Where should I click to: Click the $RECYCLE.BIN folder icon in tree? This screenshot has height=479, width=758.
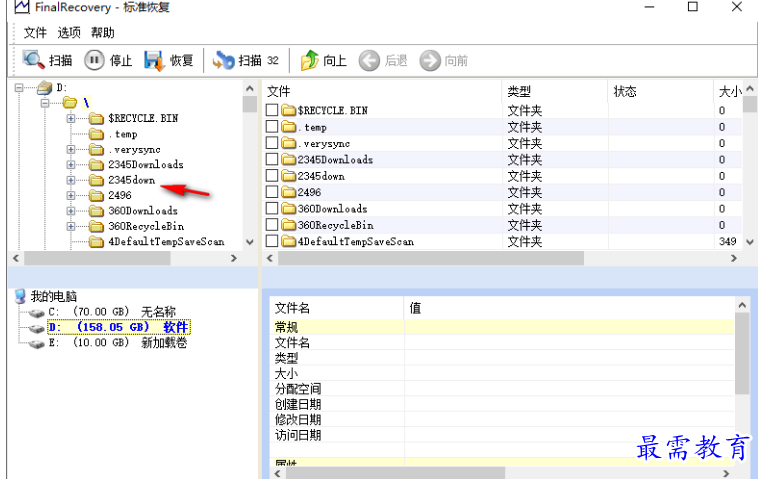tap(96, 118)
